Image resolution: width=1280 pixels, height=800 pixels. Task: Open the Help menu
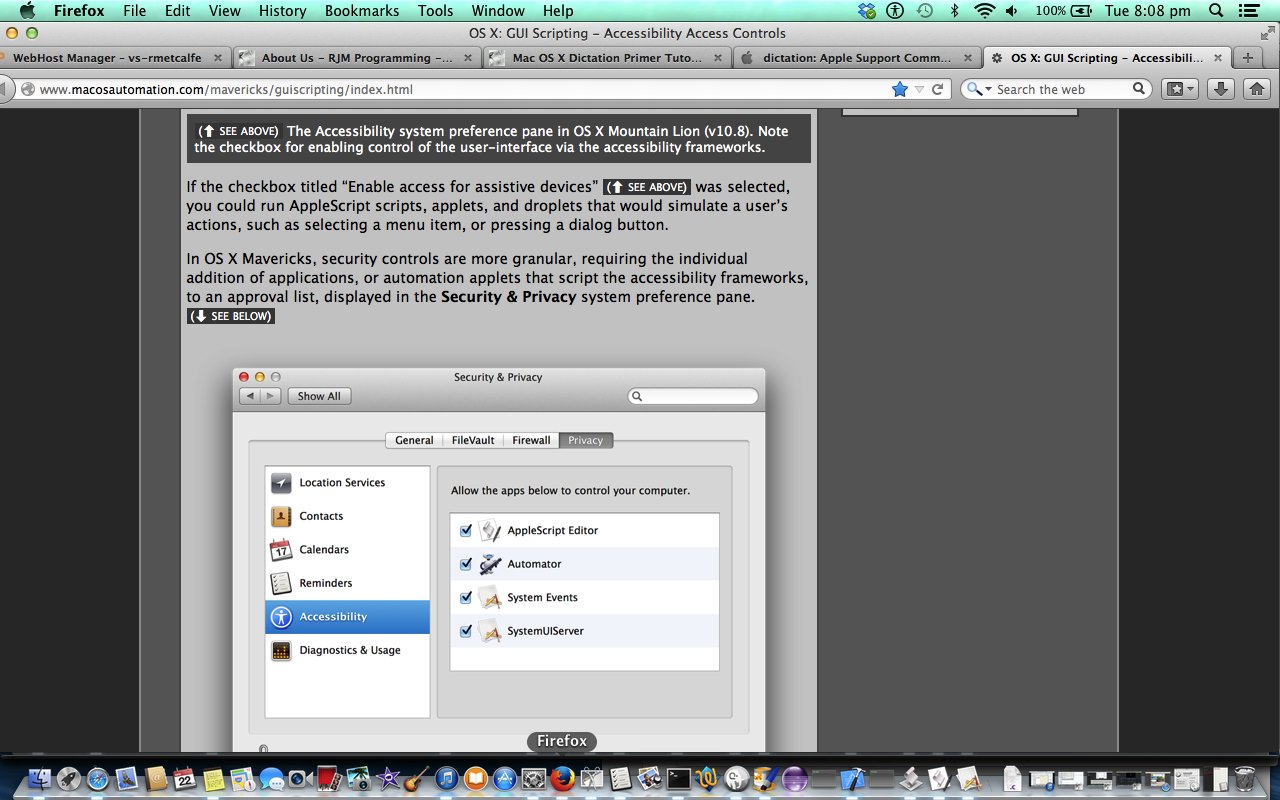(x=557, y=11)
